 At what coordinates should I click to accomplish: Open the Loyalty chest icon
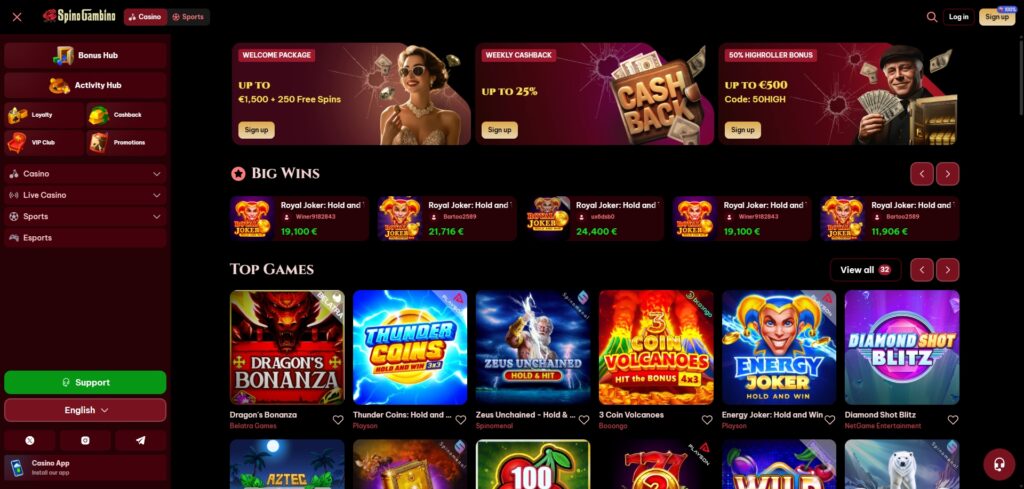pyautogui.click(x=17, y=116)
